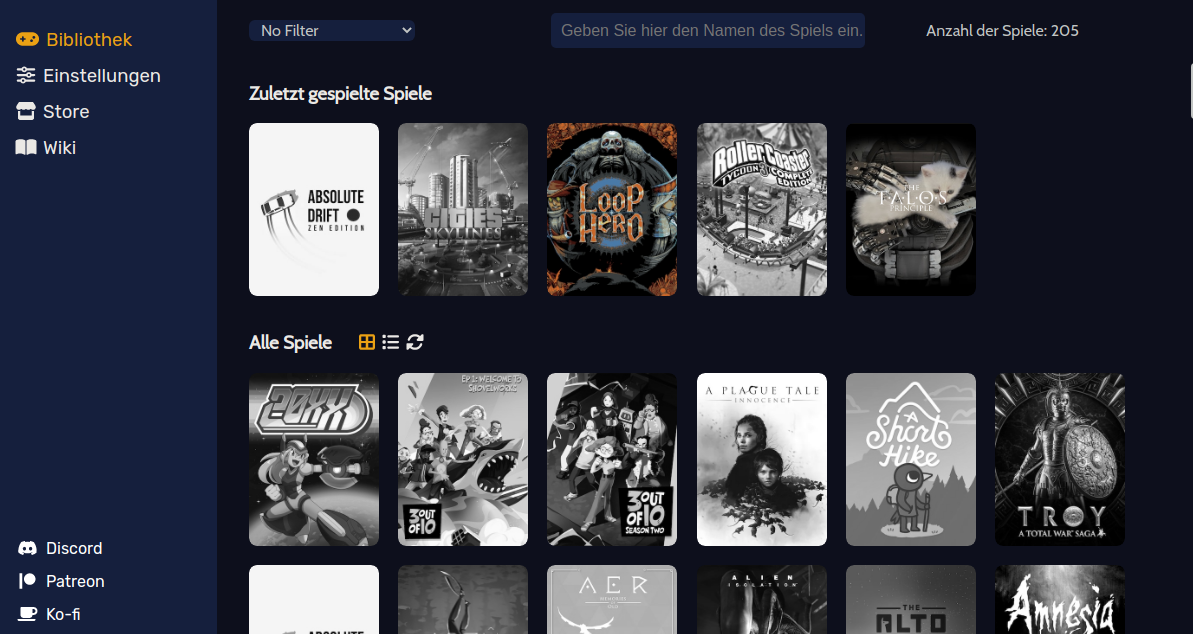Focus the game name search field
Image resolution: width=1193 pixels, height=634 pixels.
pos(708,30)
